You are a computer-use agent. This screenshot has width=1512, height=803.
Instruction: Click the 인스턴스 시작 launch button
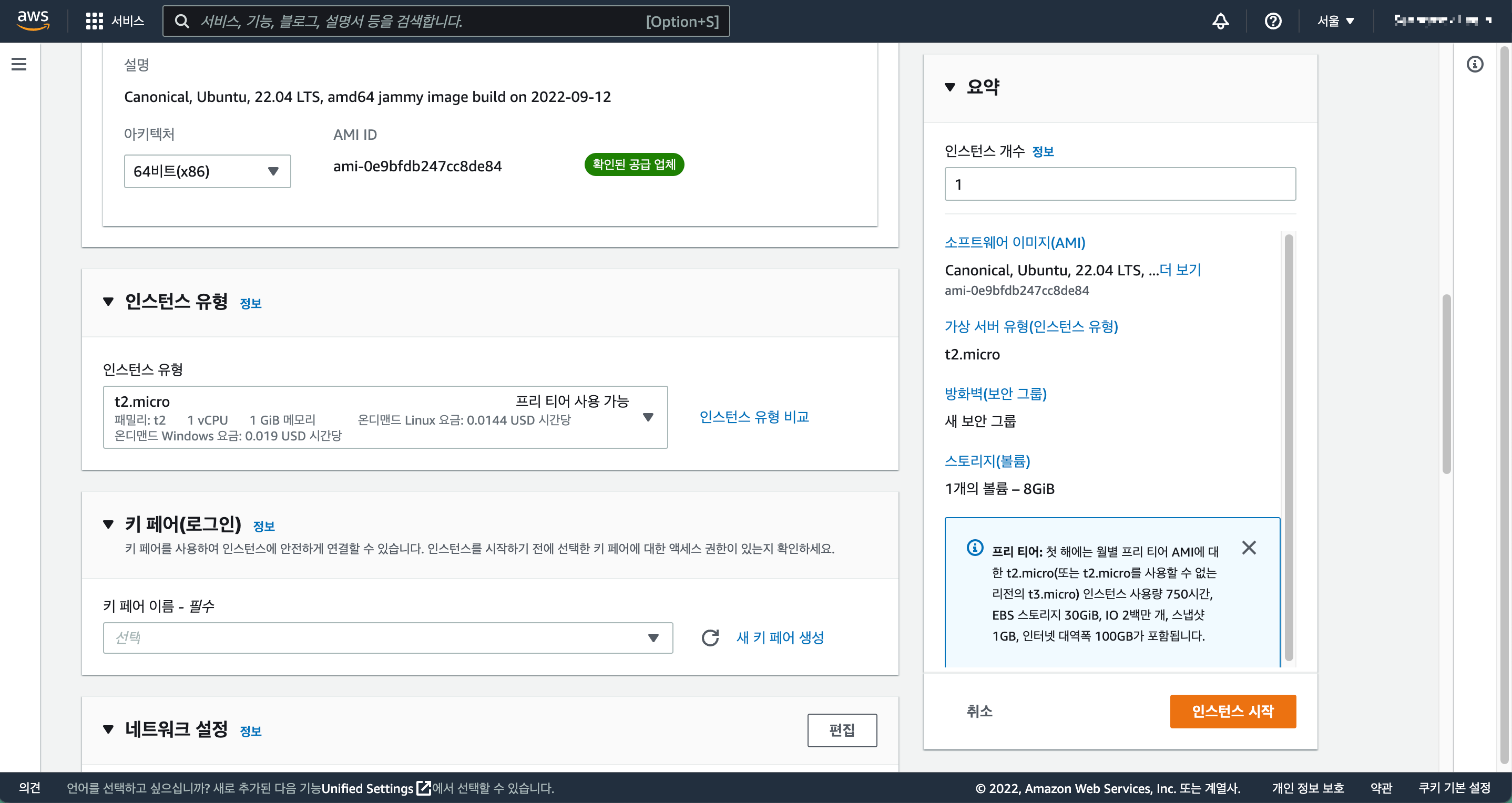[1233, 711]
